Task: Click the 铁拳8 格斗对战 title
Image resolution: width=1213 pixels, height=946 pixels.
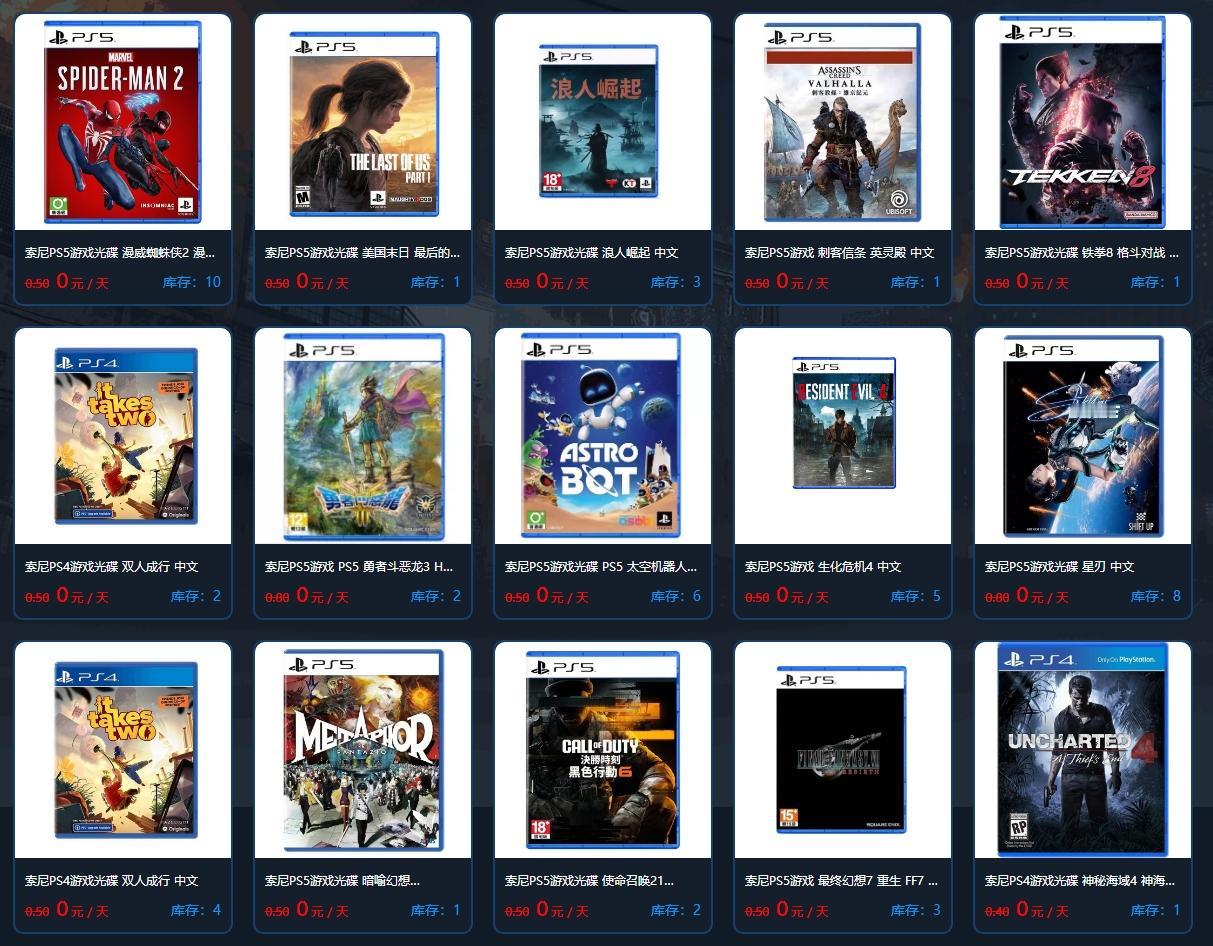Action: pos(1082,253)
